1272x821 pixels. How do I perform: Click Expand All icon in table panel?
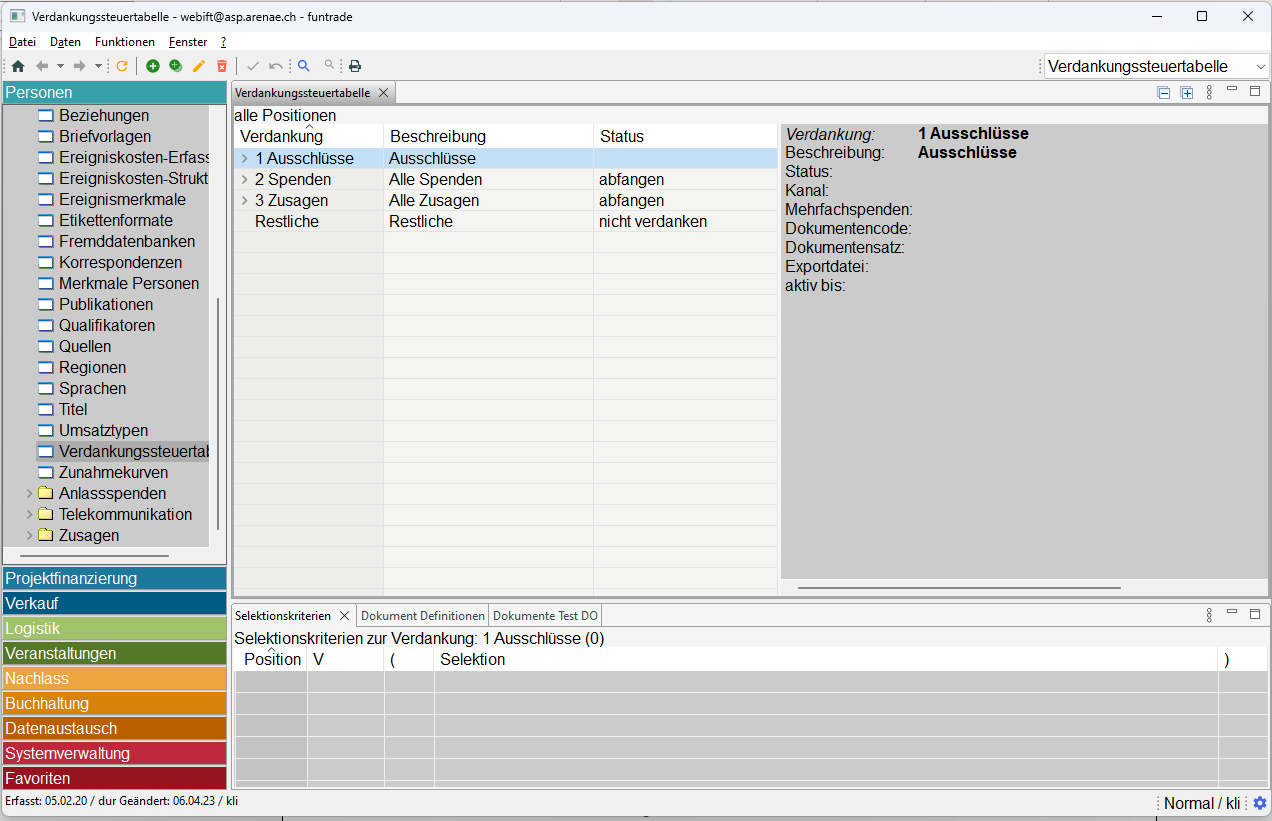pos(1187,93)
